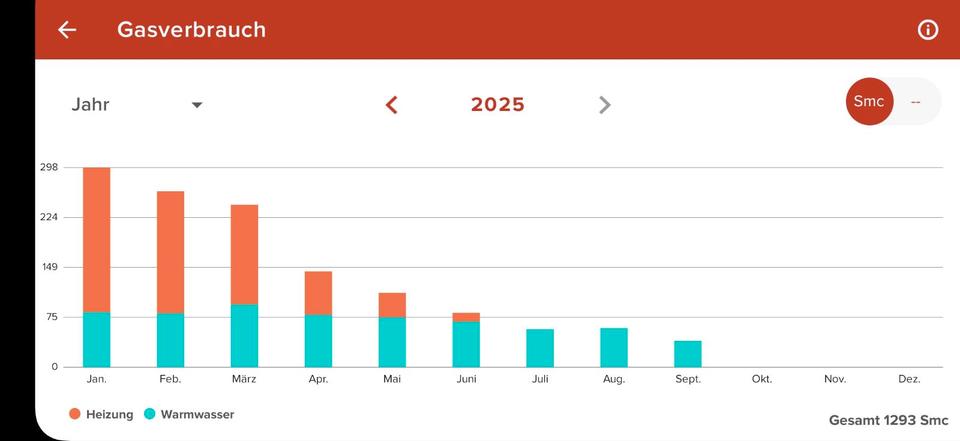960x441 pixels.
Task: Click the Juli warm water bar
Action: (540, 348)
